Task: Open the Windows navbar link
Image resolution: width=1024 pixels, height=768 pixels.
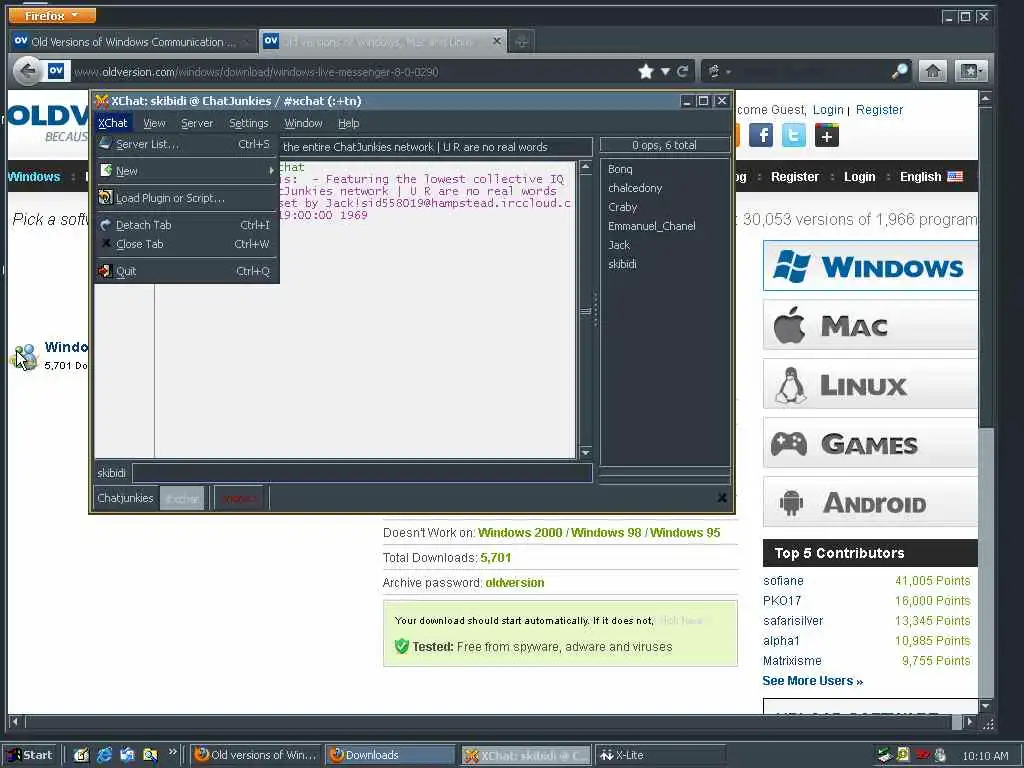Action: (34, 177)
